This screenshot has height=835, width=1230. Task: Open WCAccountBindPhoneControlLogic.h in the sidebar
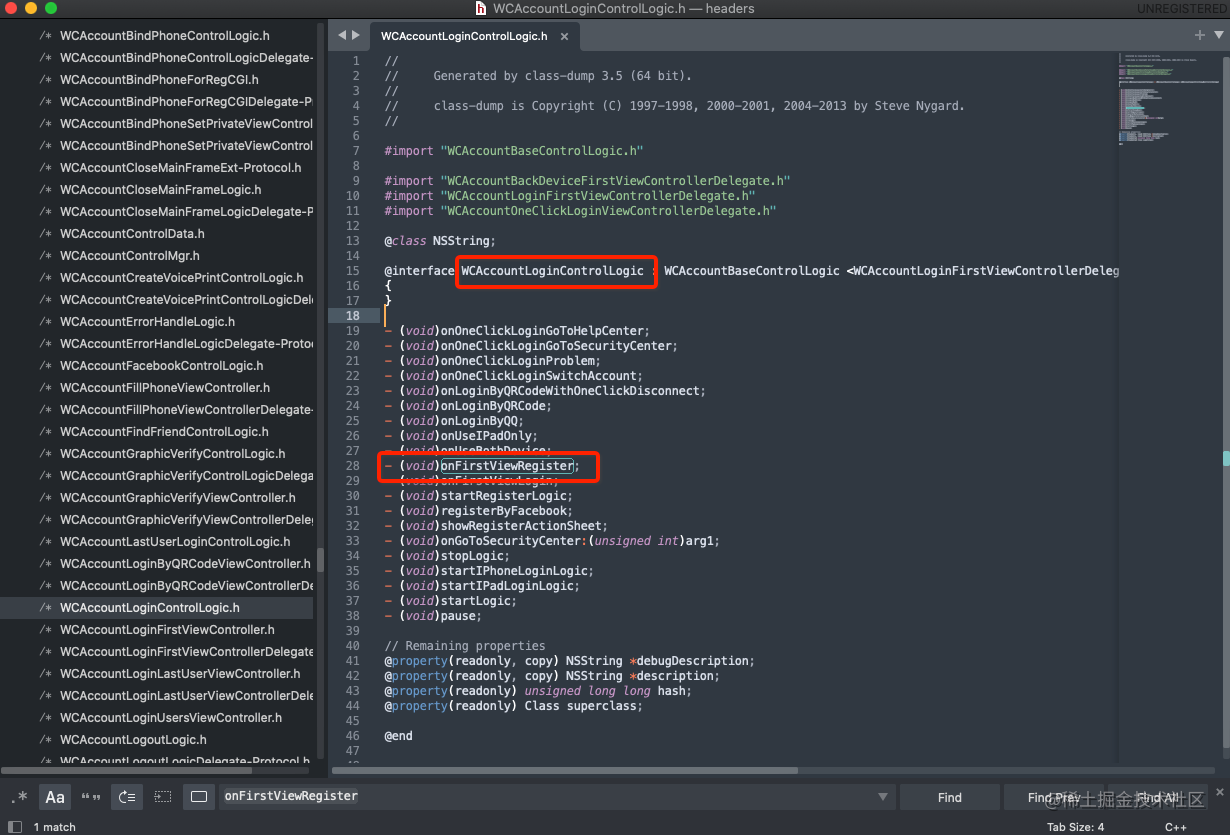(164, 36)
